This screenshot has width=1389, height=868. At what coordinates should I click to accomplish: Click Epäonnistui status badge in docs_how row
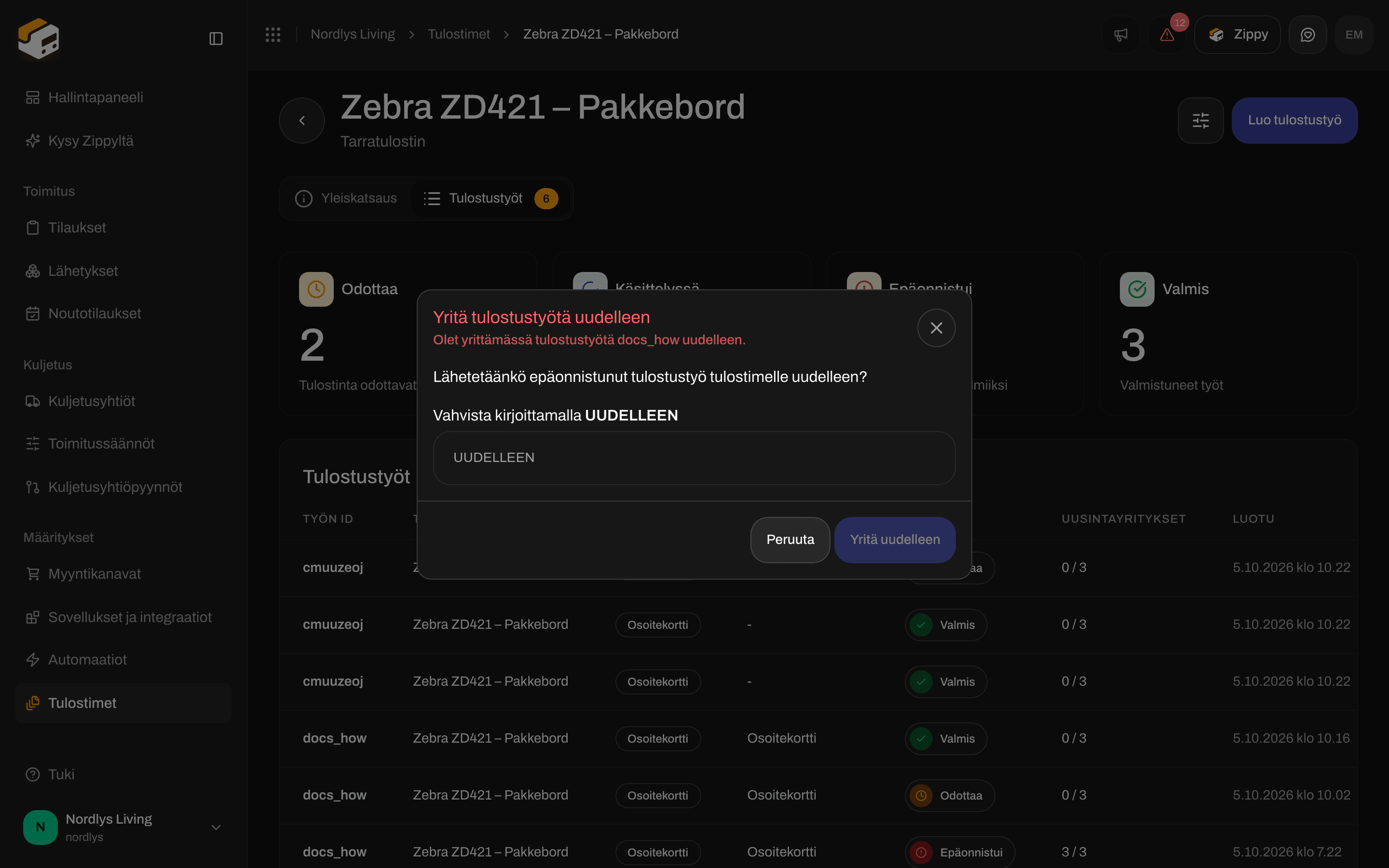(960, 853)
